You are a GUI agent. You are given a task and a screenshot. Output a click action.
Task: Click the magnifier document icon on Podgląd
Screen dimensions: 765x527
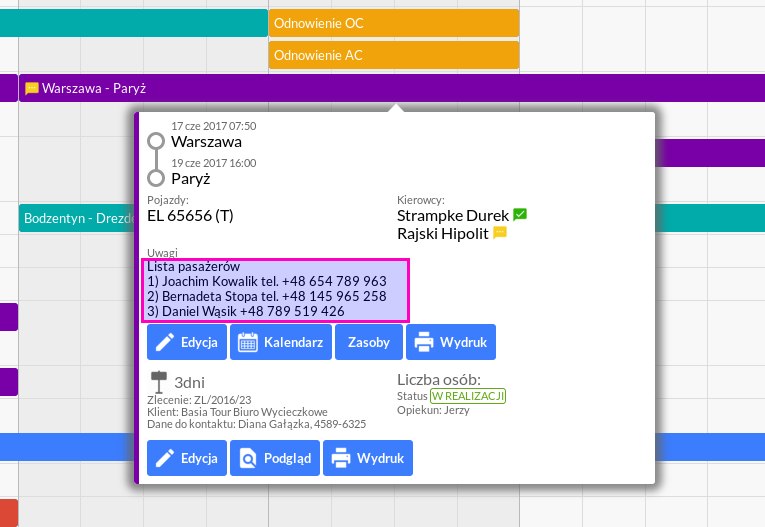pyautogui.click(x=247, y=459)
